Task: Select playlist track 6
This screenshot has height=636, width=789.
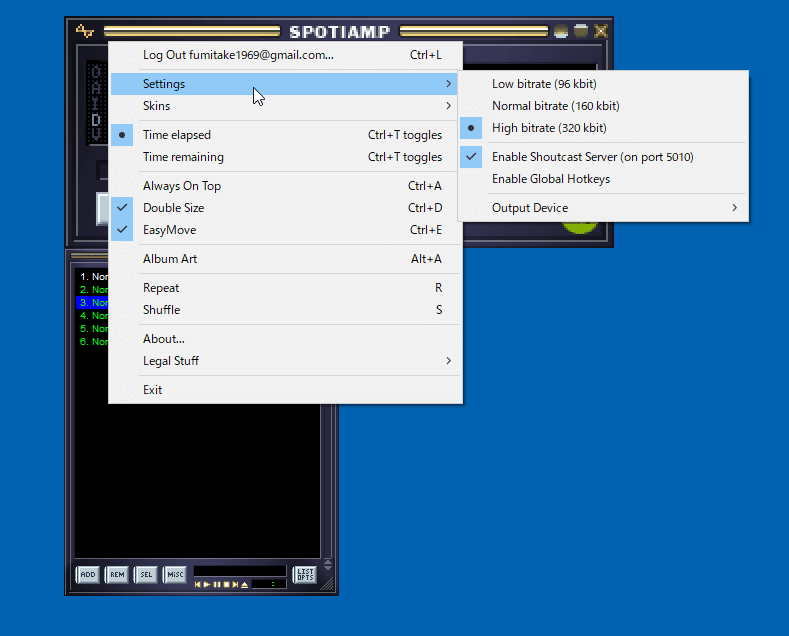Action: point(94,342)
